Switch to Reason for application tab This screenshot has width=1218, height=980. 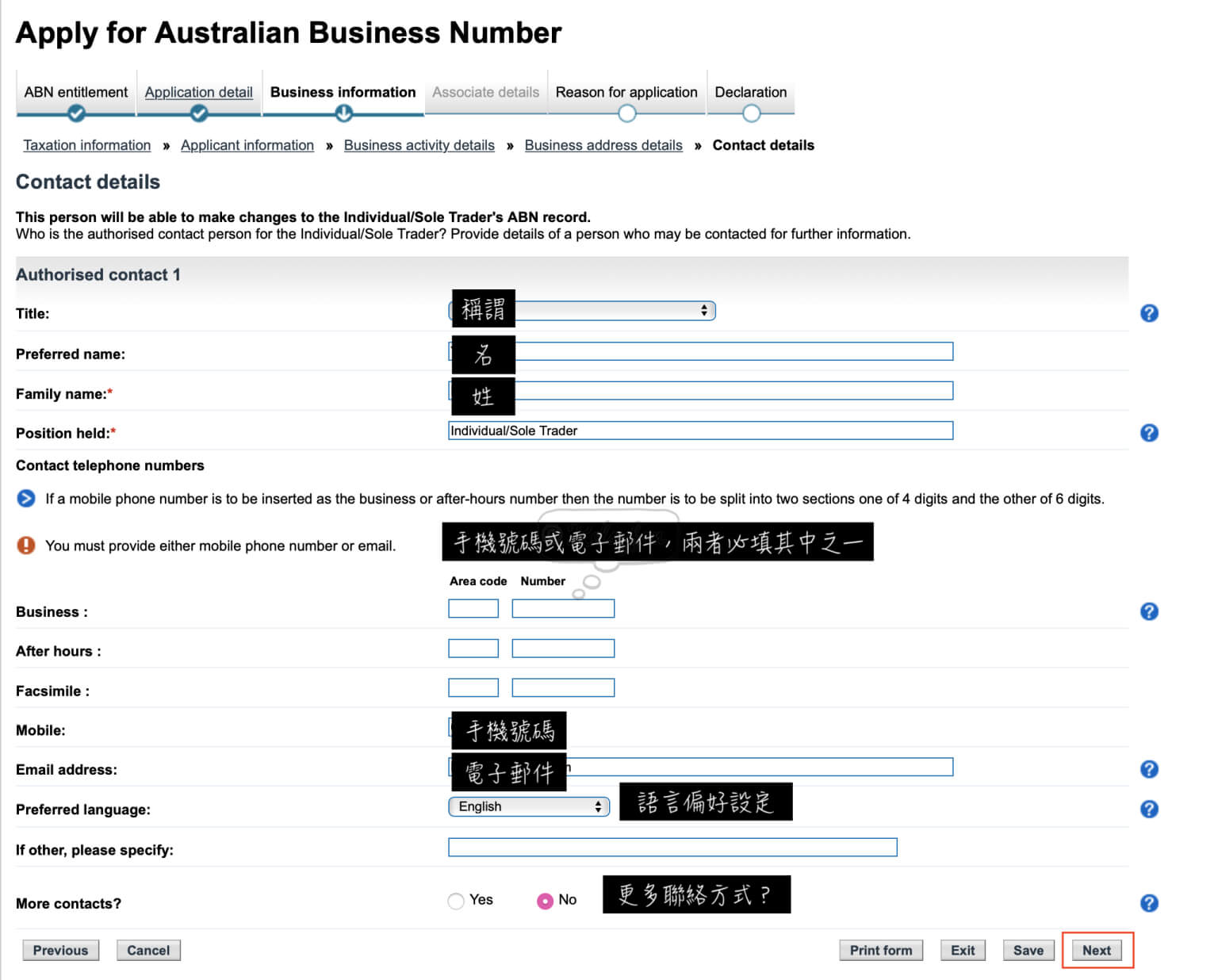click(626, 92)
